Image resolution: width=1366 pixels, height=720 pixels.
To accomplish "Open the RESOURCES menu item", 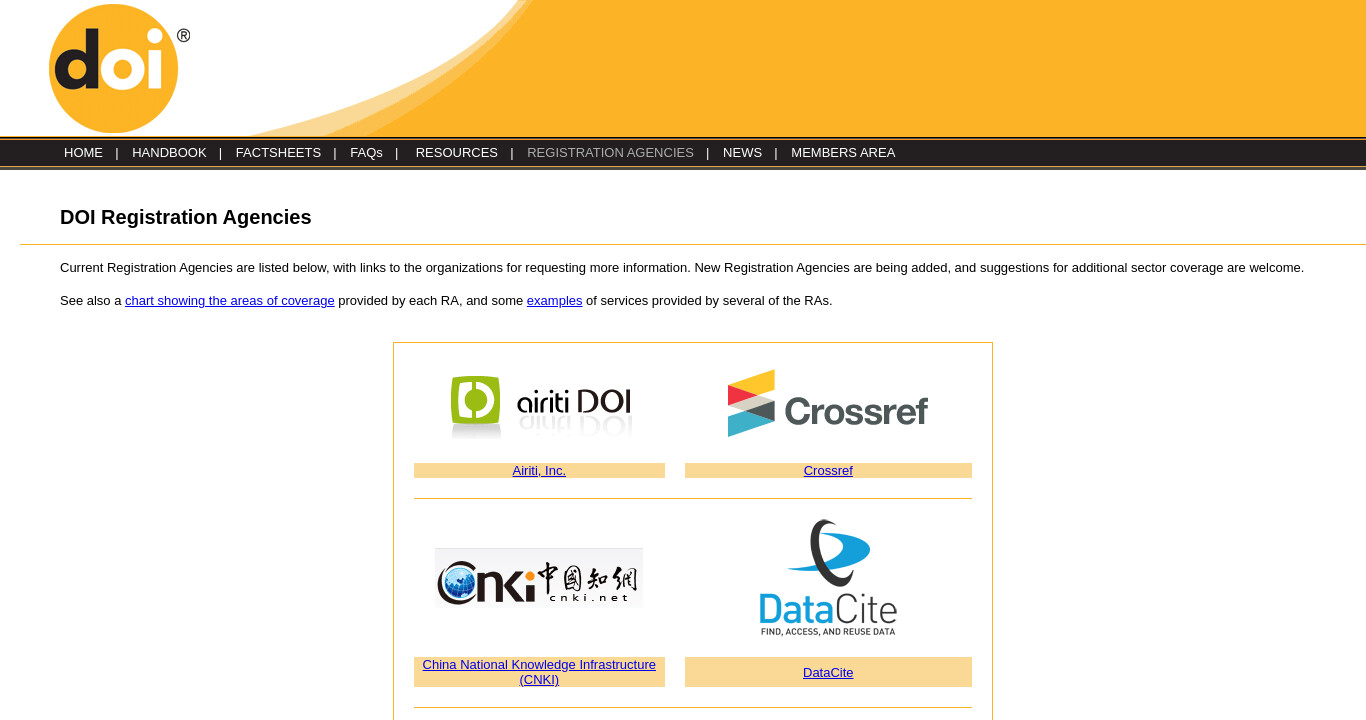I will pos(456,153).
